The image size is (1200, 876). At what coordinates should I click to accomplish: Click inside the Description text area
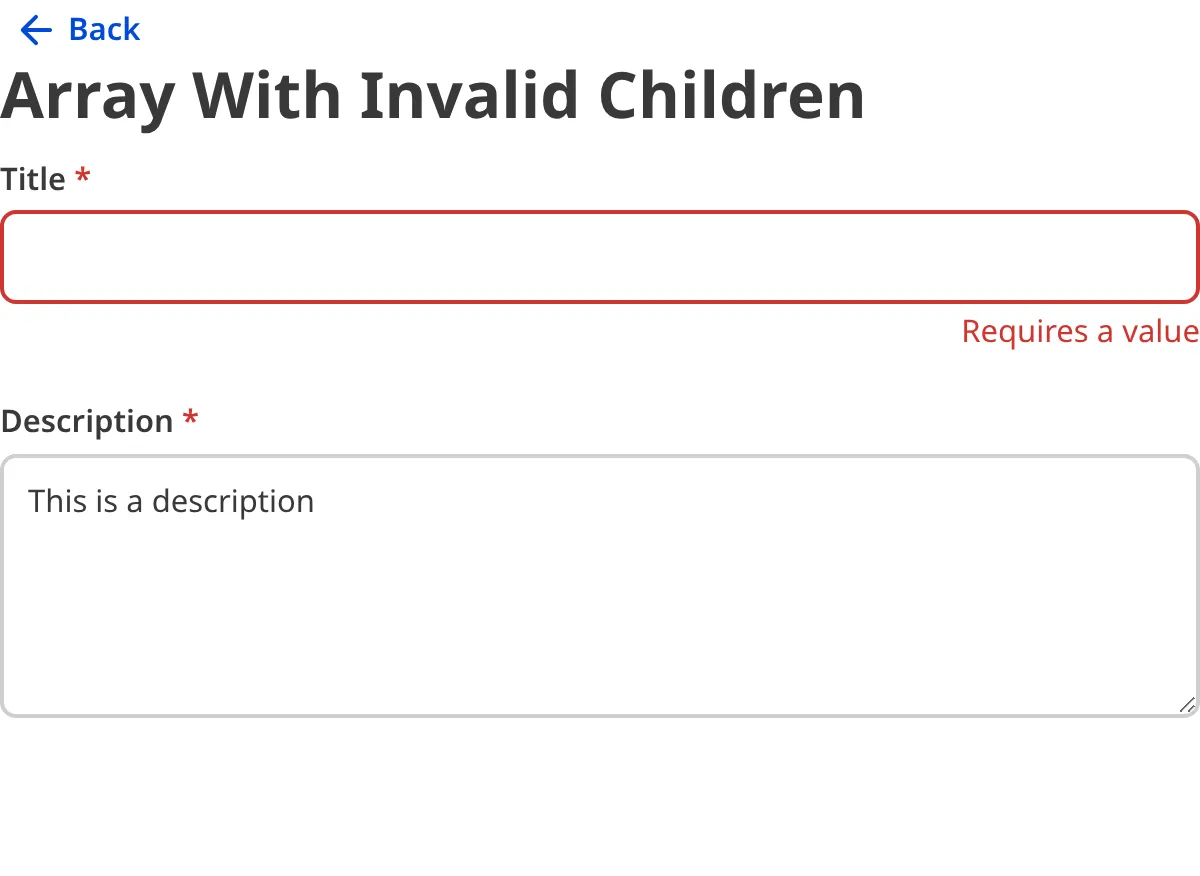(x=600, y=585)
